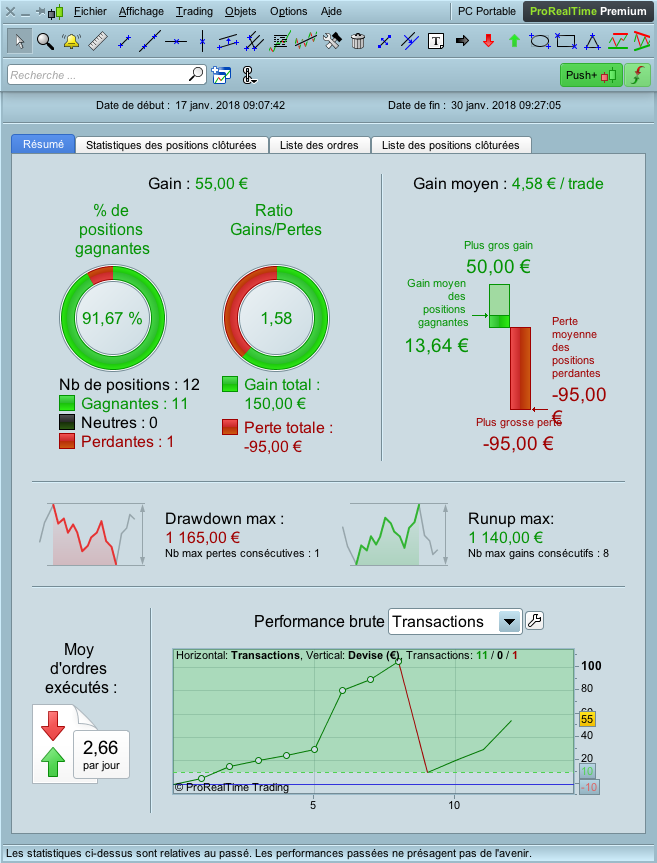Toggle the pin window icon

point(40,11)
